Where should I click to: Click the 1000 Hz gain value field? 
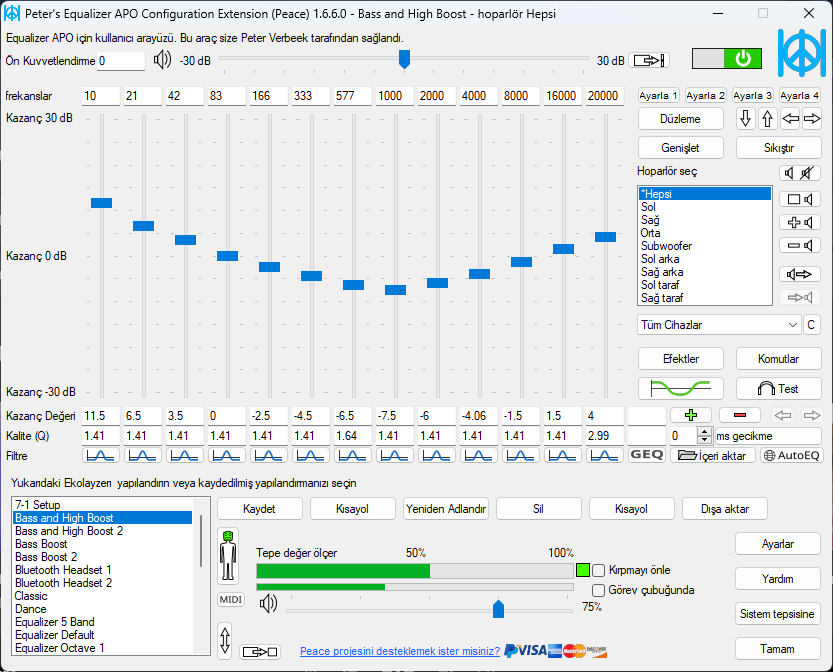pos(395,415)
